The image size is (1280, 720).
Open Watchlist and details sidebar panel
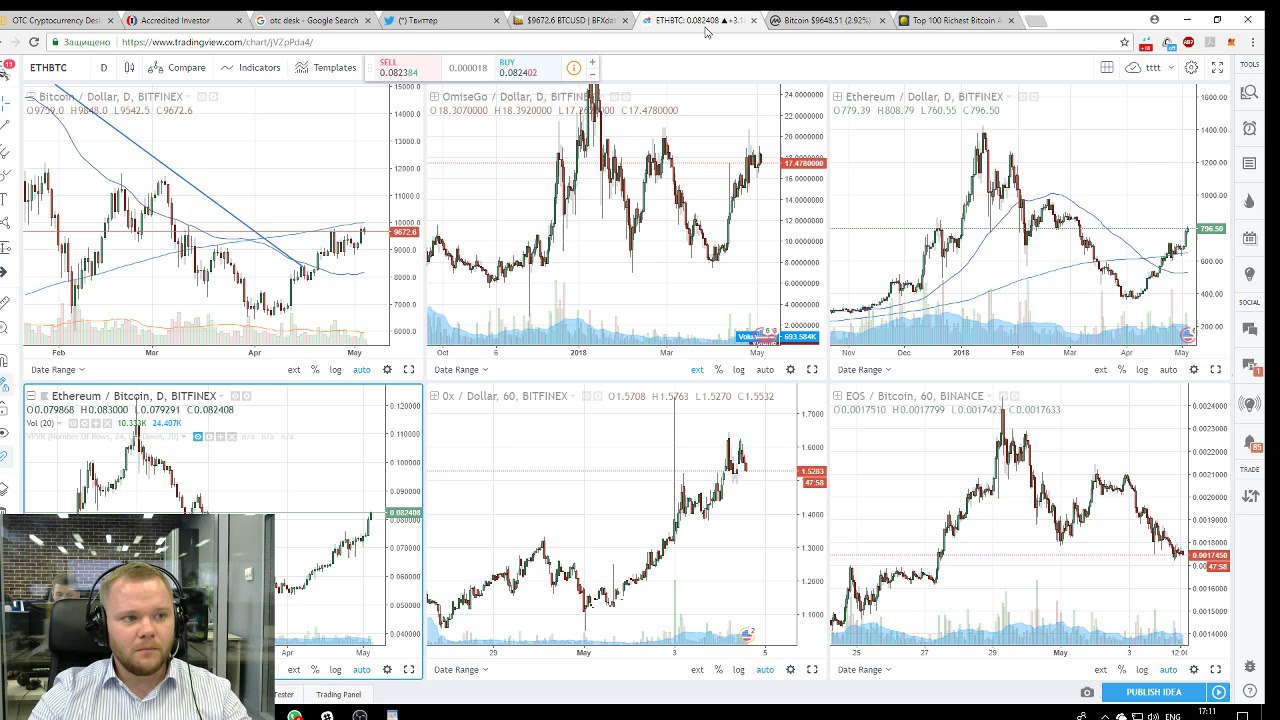pos(1249,92)
